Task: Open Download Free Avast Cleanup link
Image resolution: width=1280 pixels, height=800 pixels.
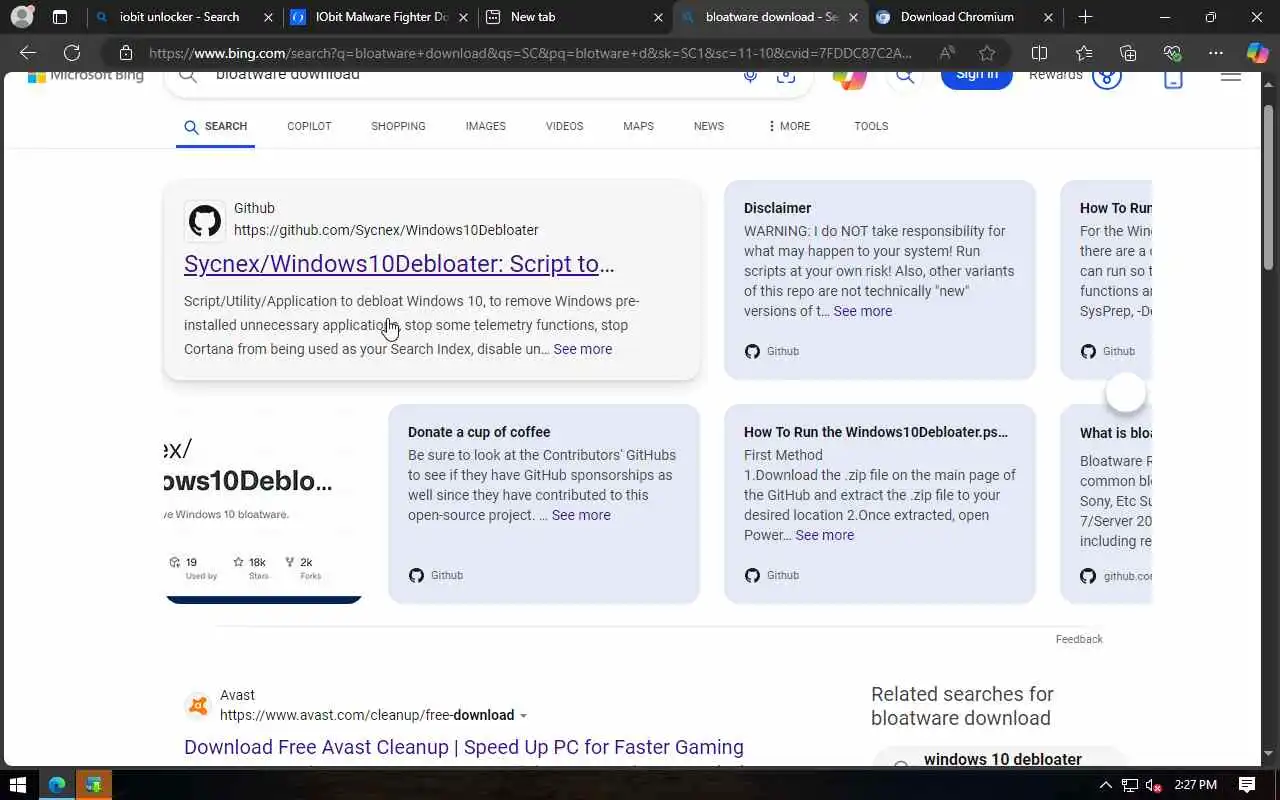Action: click(464, 747)
